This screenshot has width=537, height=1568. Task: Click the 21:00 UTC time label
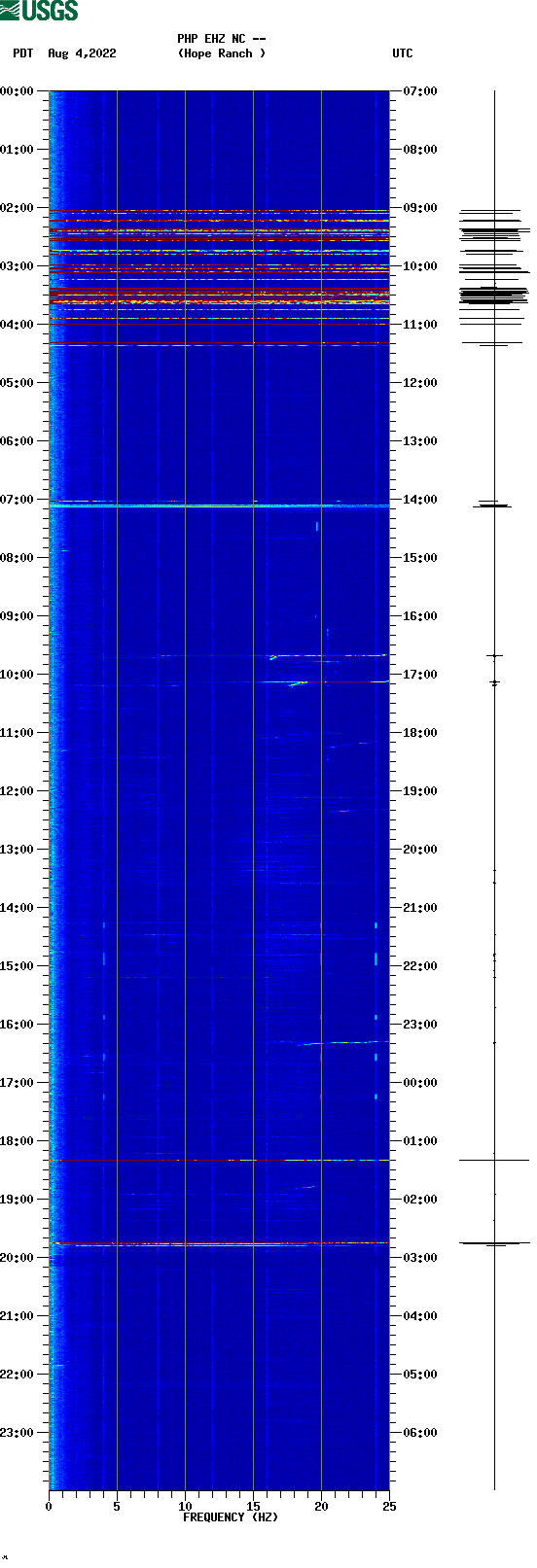(x=420, y=908)
